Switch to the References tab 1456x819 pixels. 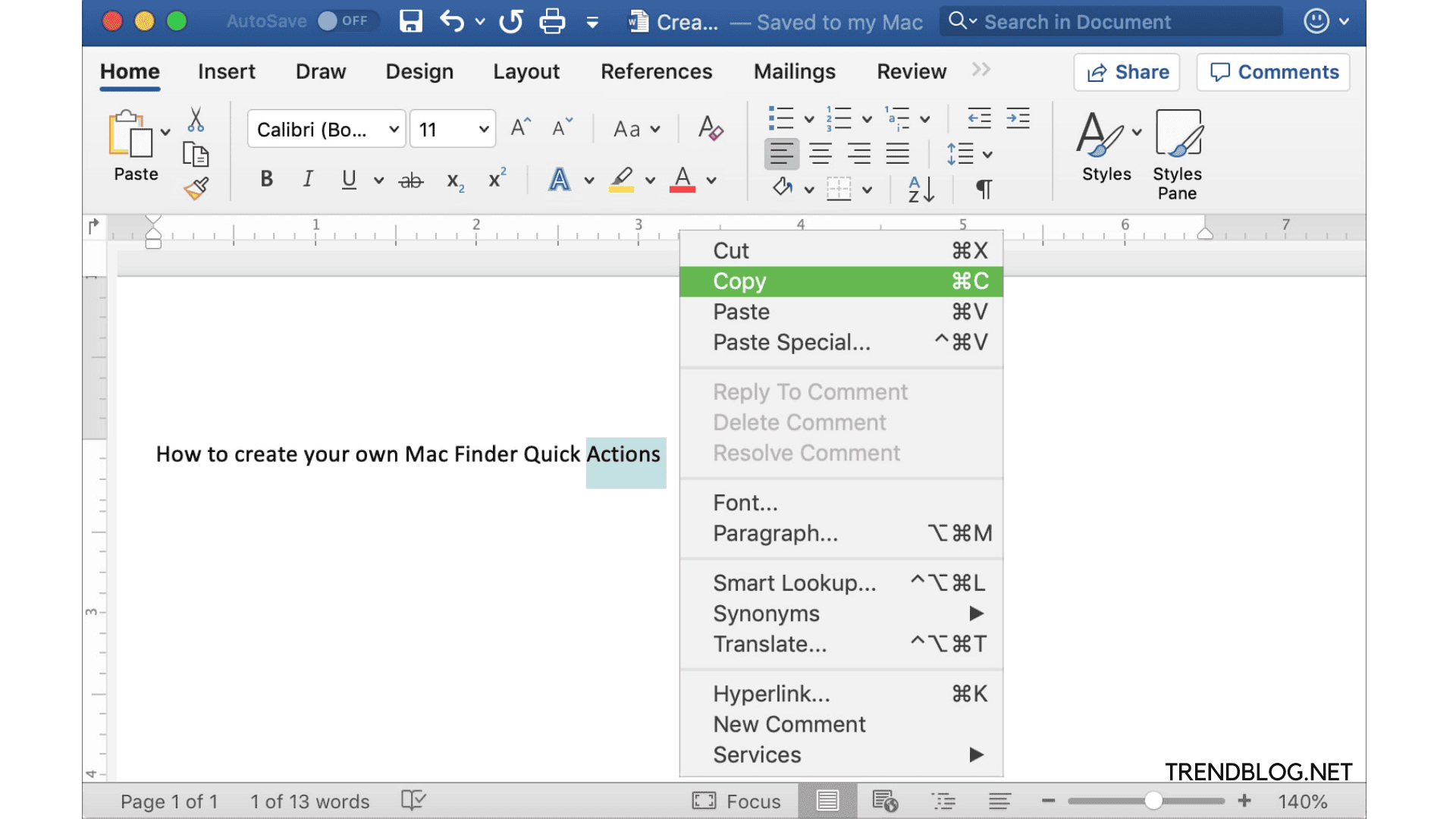click(x=657, y=71)
